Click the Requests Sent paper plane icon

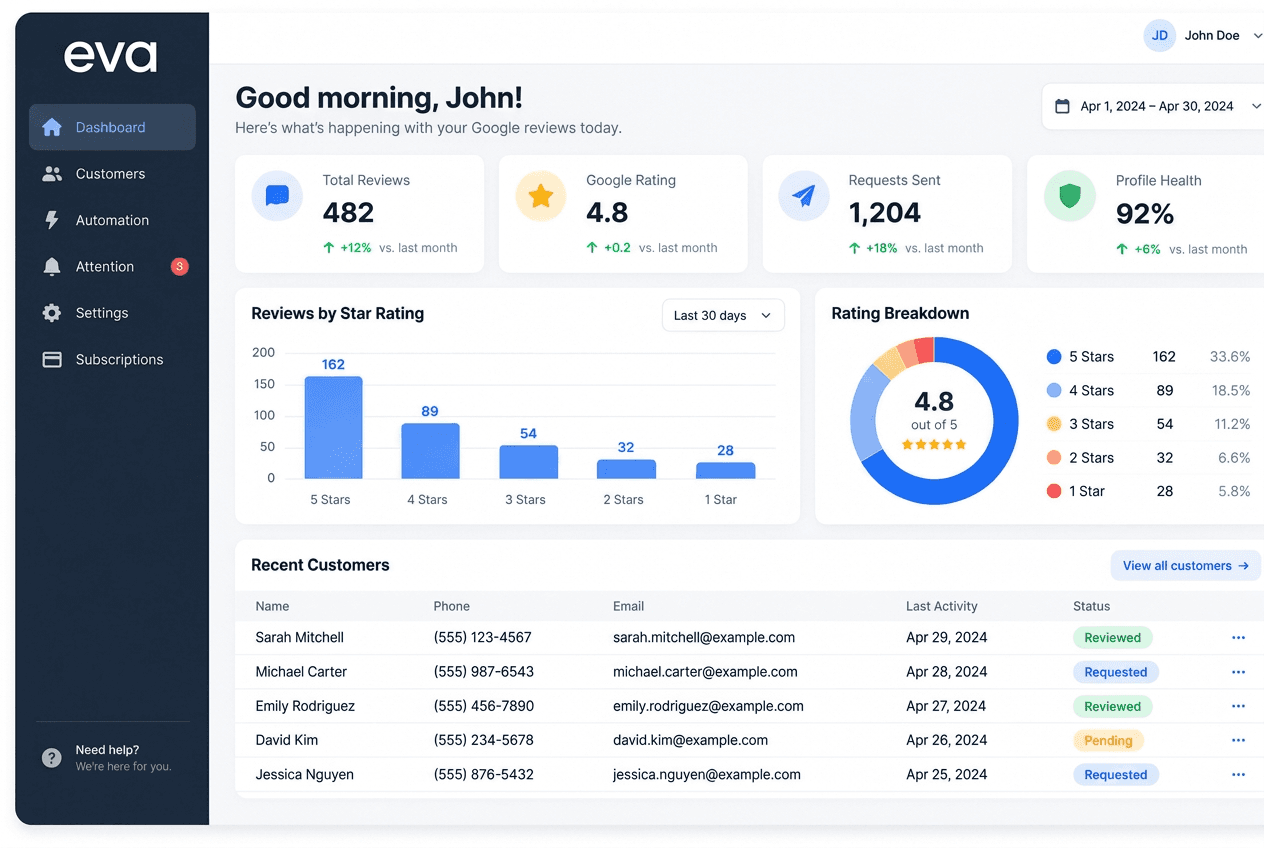[x=804, y=196]
